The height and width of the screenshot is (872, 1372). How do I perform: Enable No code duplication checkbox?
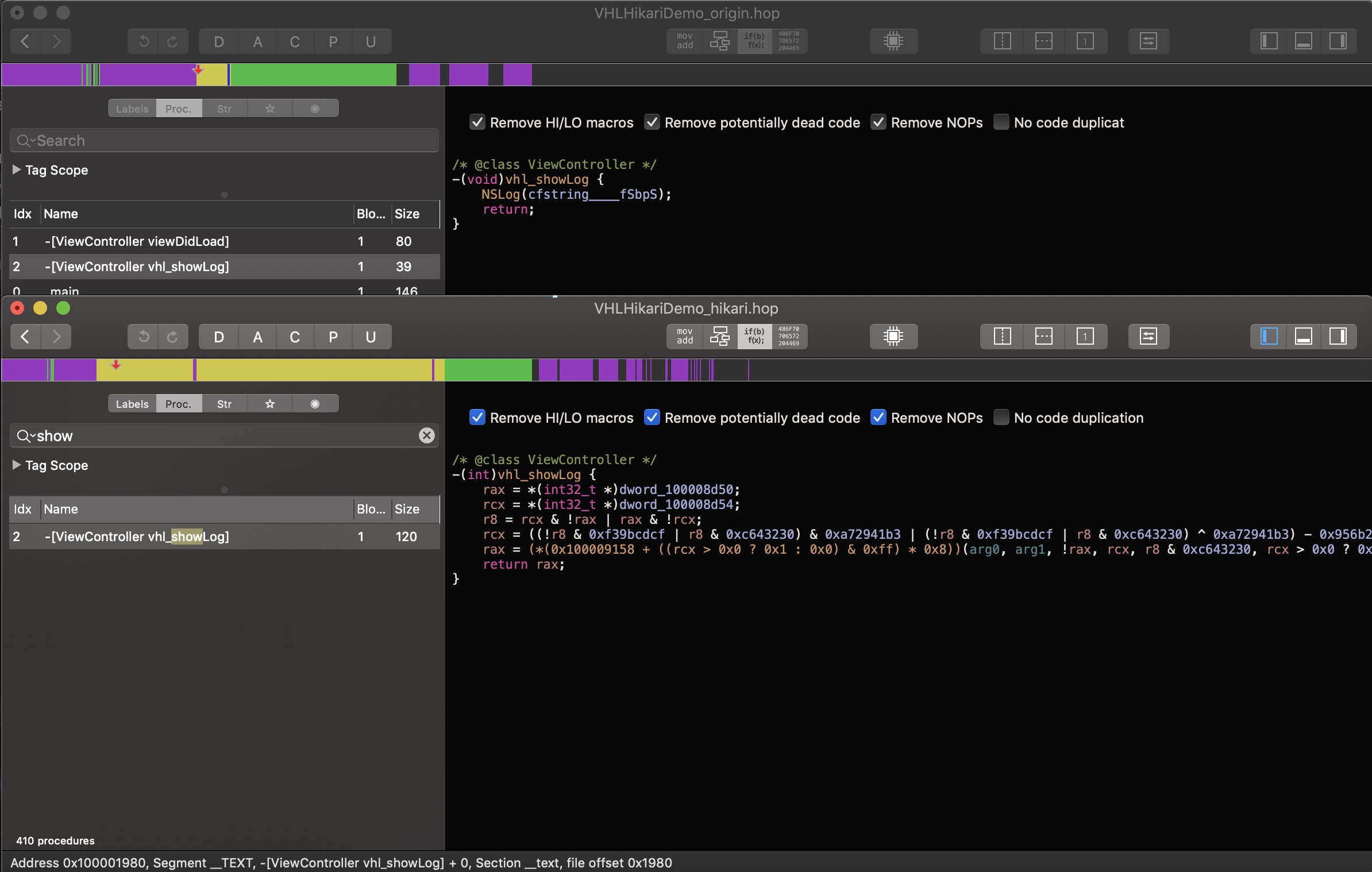(x=1001, y=418)
